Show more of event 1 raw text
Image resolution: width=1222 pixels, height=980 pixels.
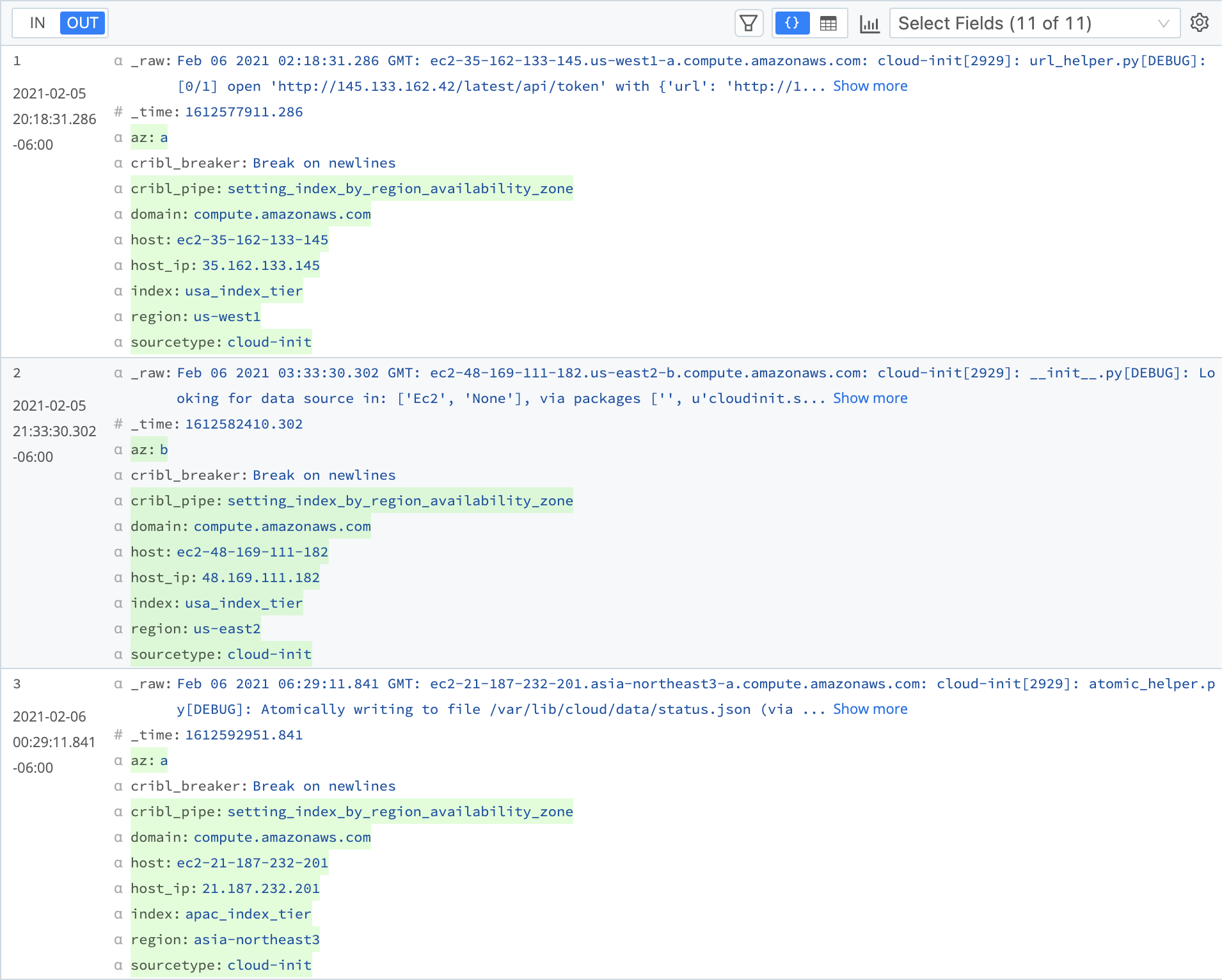[869, 86]
